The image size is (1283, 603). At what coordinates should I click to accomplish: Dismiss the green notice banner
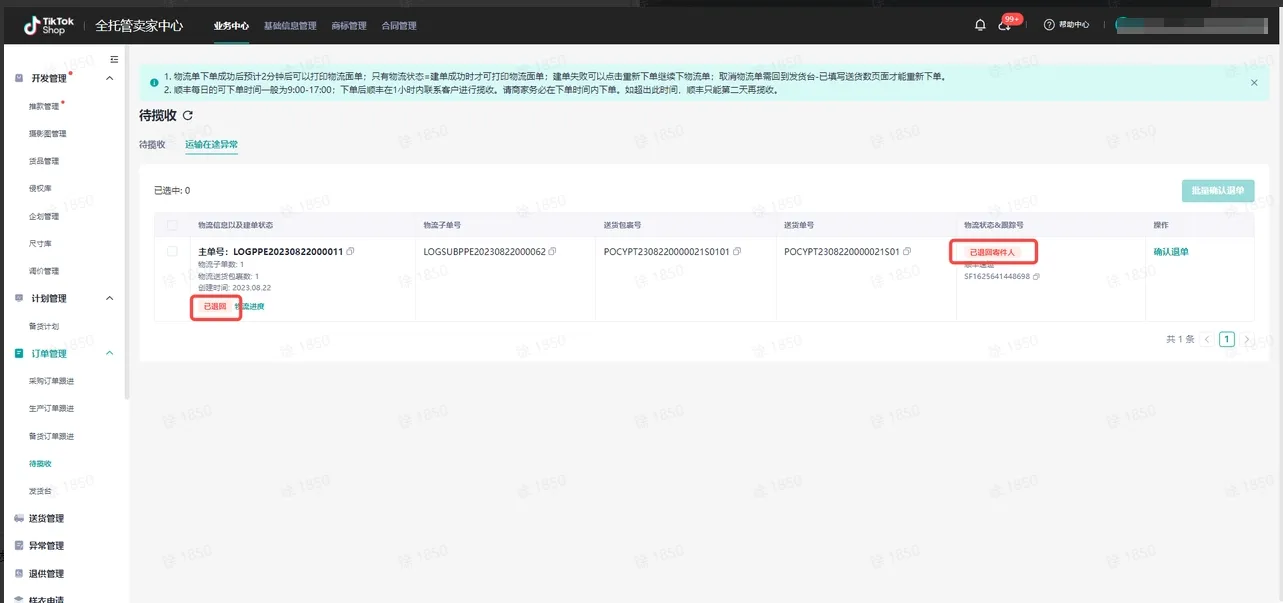1254,83
